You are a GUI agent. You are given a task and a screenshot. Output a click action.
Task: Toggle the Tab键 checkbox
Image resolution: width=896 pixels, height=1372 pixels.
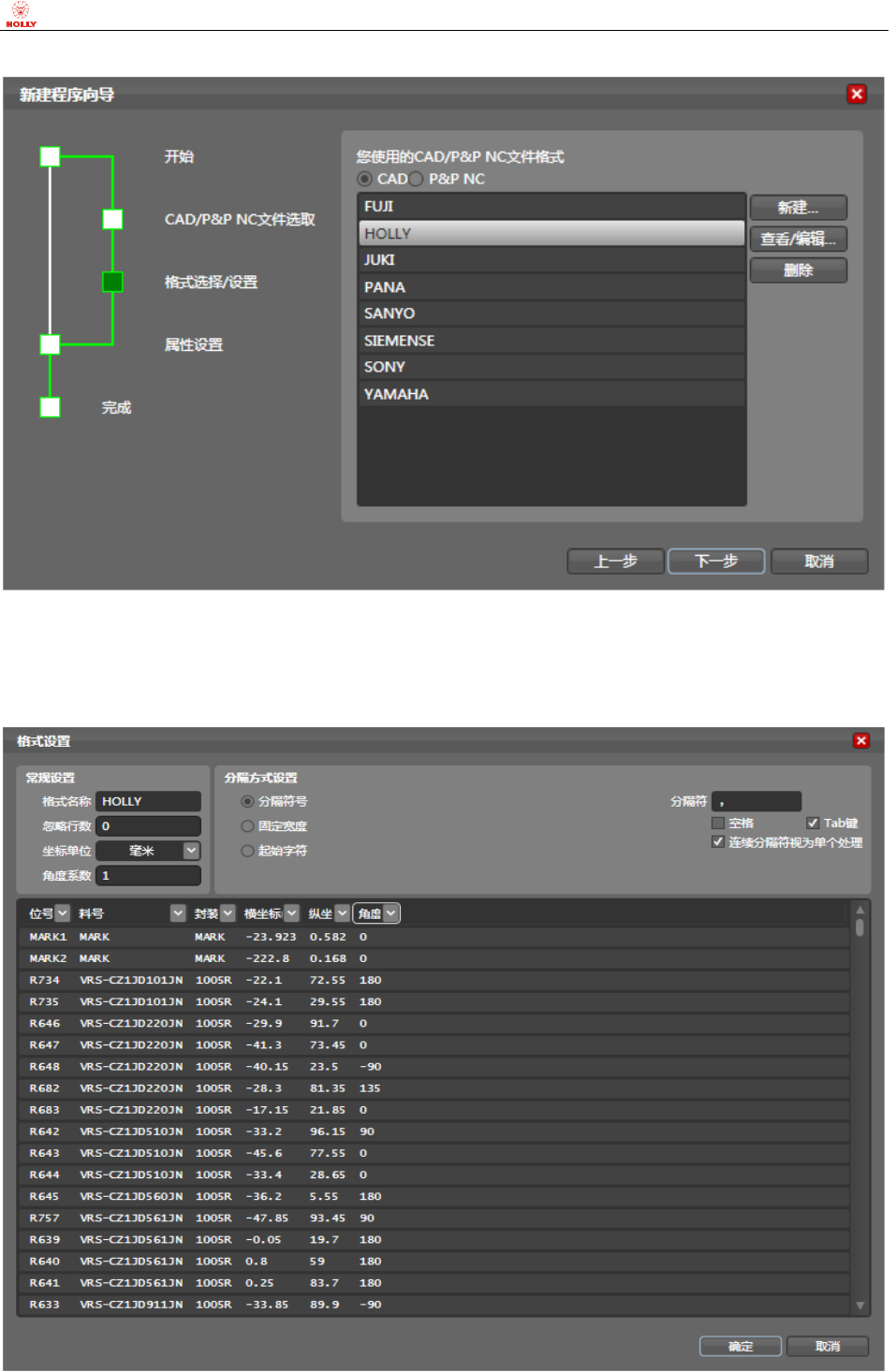813,823
